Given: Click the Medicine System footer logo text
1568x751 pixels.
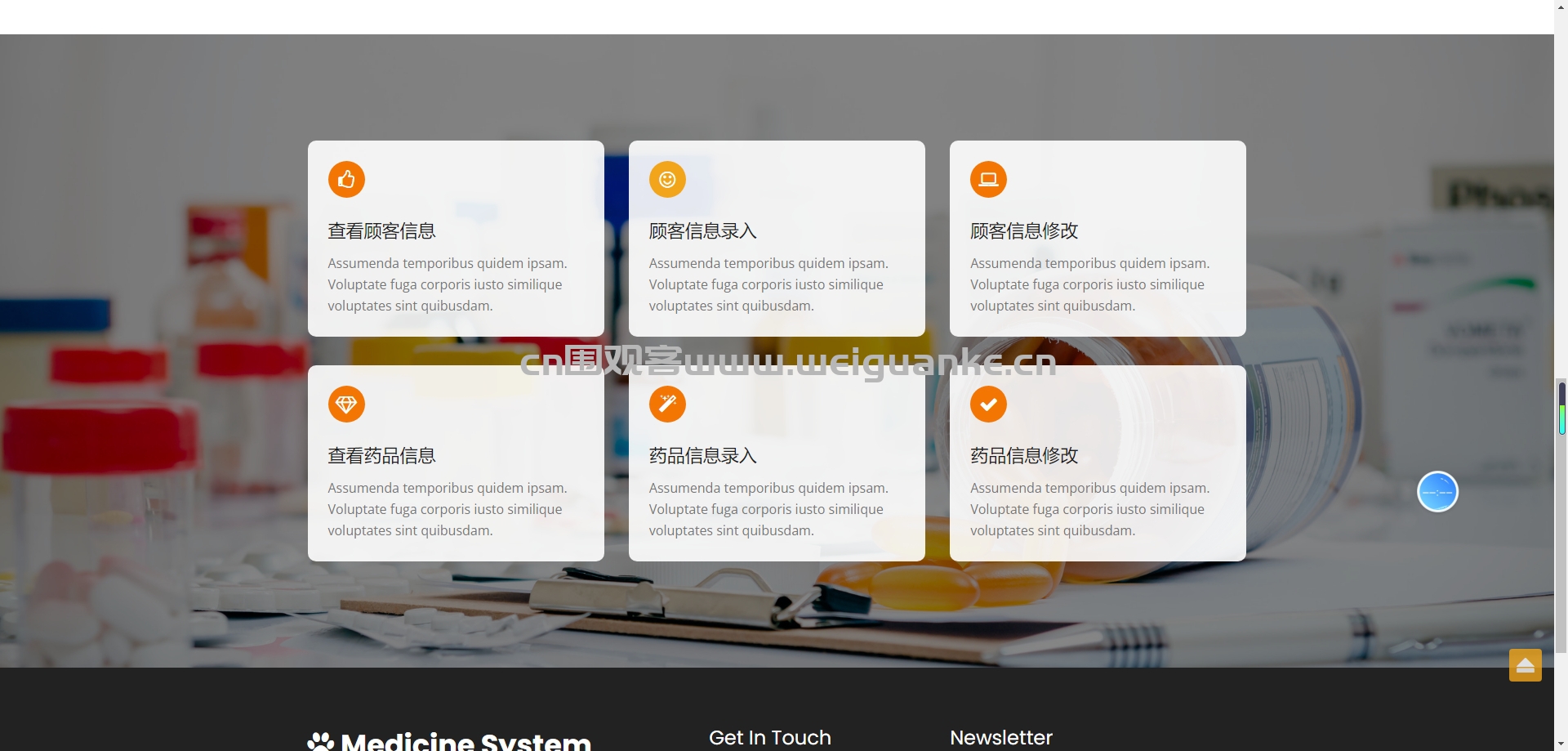Looking at the screenshot, I should click(465, 741).
